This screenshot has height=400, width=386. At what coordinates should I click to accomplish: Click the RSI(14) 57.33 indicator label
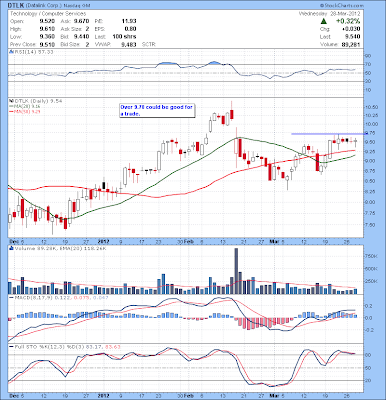[x=34, y=52]
